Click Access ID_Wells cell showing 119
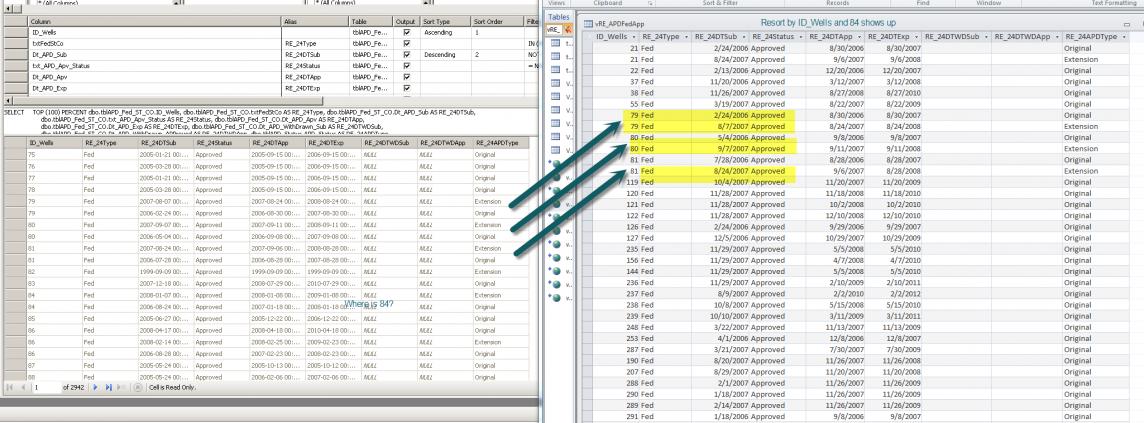The height and width of the screenshot is (423, 1144). click(x=617, y=182)
